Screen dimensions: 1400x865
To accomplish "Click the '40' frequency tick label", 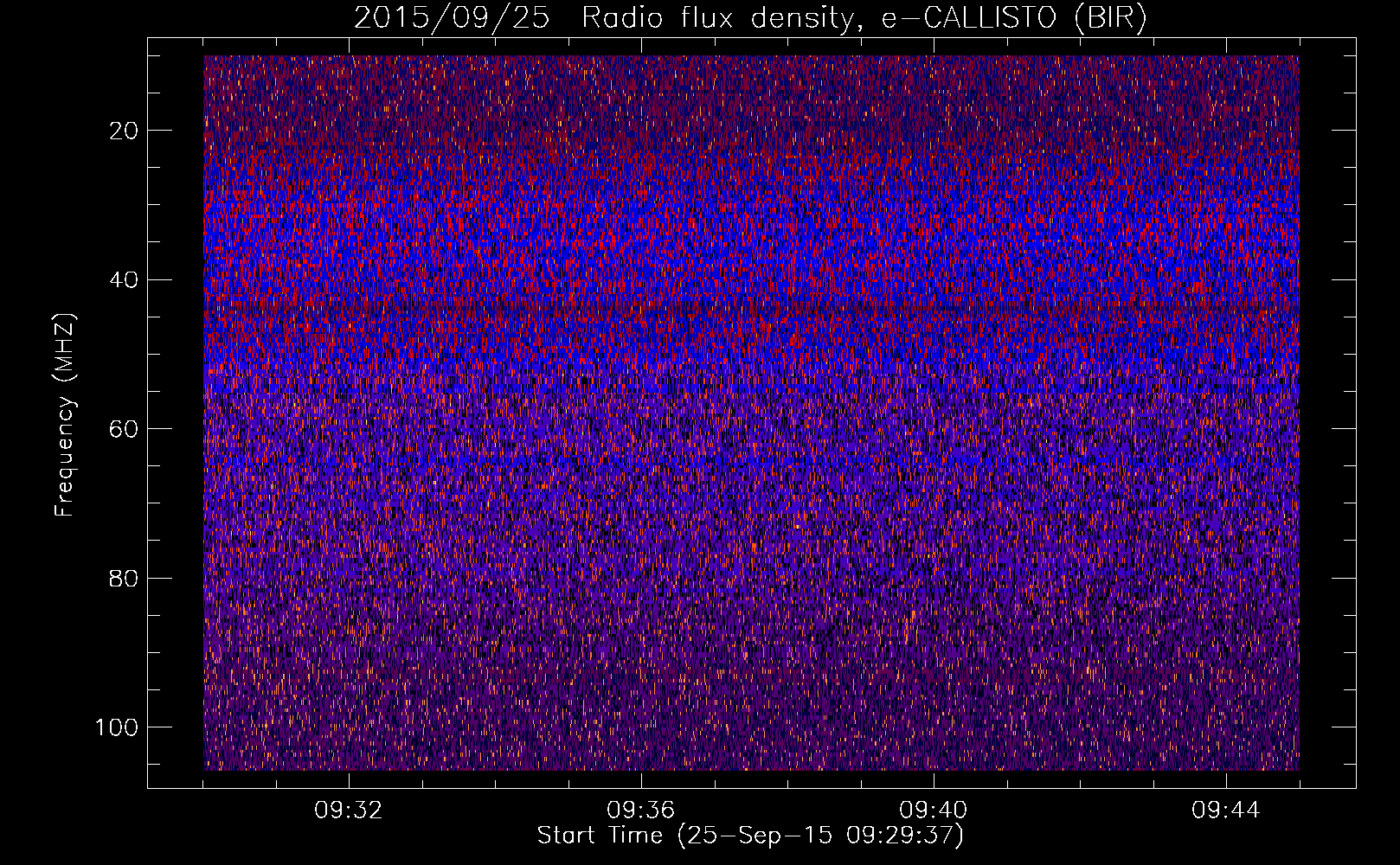I will coord(125,279).
